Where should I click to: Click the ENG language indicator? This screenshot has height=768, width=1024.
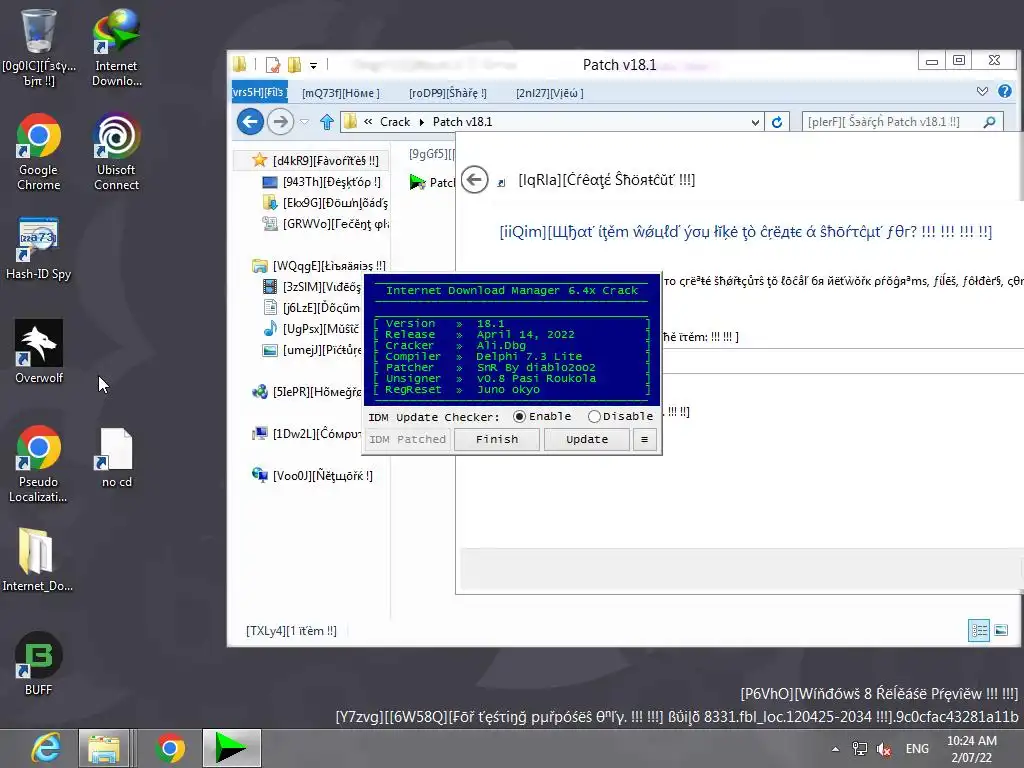tap(917, 749)
